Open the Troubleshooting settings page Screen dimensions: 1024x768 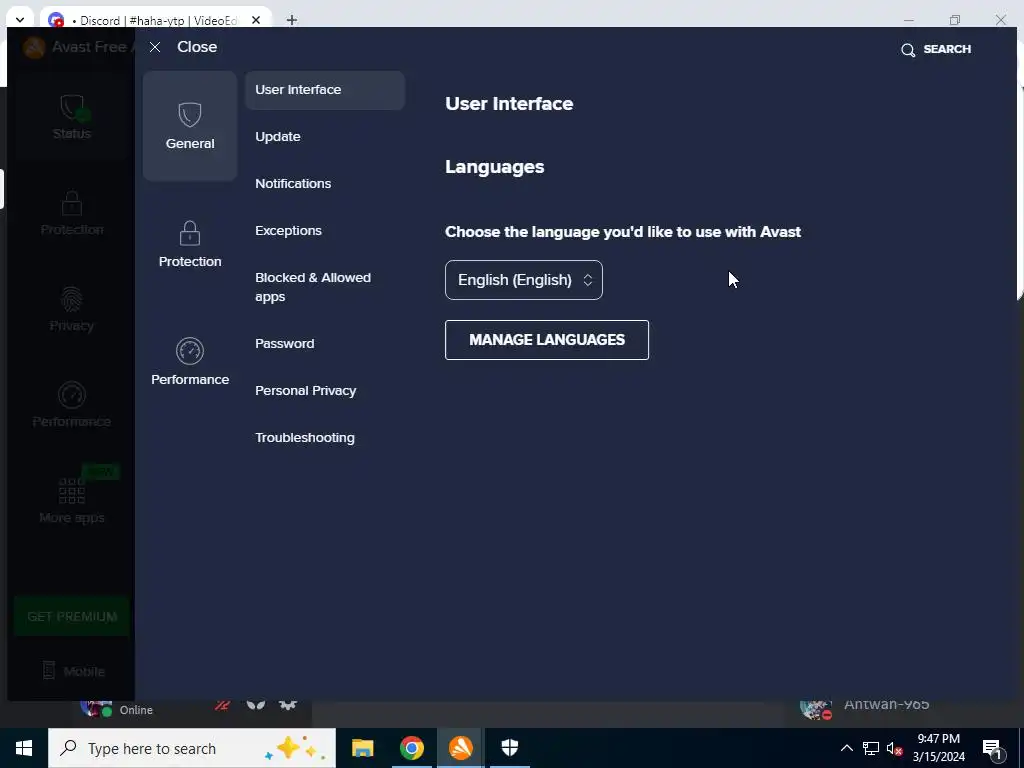point(304,438)
